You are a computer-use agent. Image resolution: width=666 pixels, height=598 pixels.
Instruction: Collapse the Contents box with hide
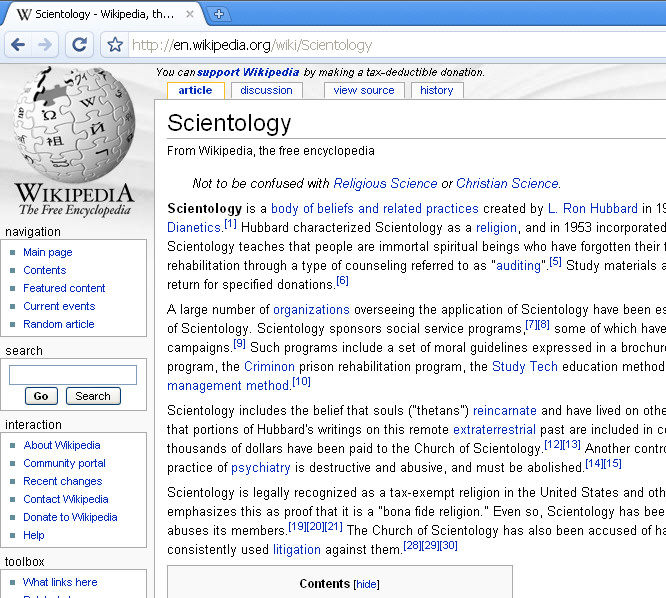coord(366,584)
